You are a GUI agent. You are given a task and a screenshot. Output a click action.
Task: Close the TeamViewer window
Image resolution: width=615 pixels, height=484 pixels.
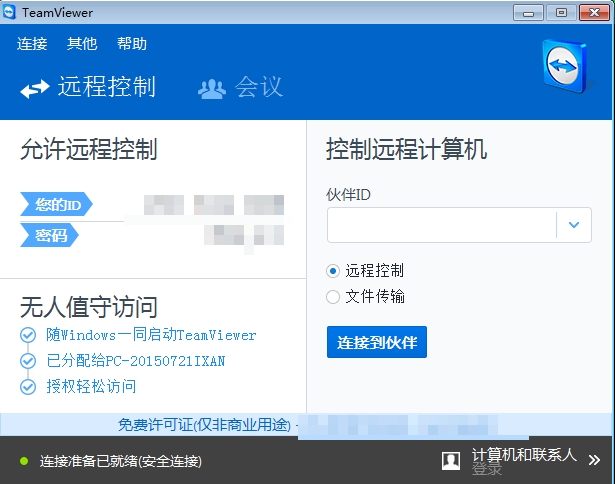coord(594,13)
